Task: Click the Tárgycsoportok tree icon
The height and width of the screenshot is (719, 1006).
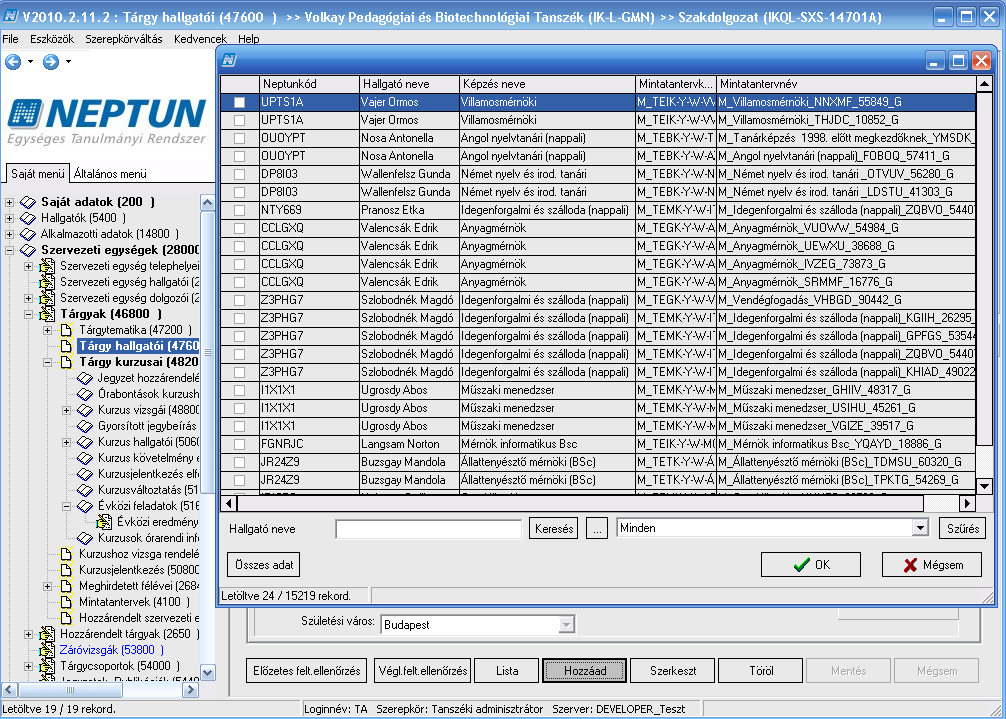Action: coord(47,666)
